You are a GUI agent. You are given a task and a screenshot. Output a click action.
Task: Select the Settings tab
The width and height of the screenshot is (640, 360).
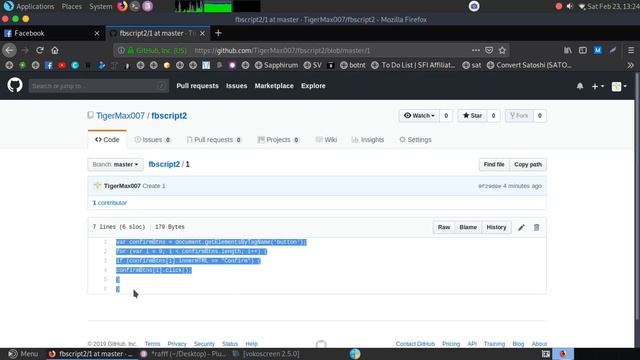pyautogui.click(x=415, y=140)
